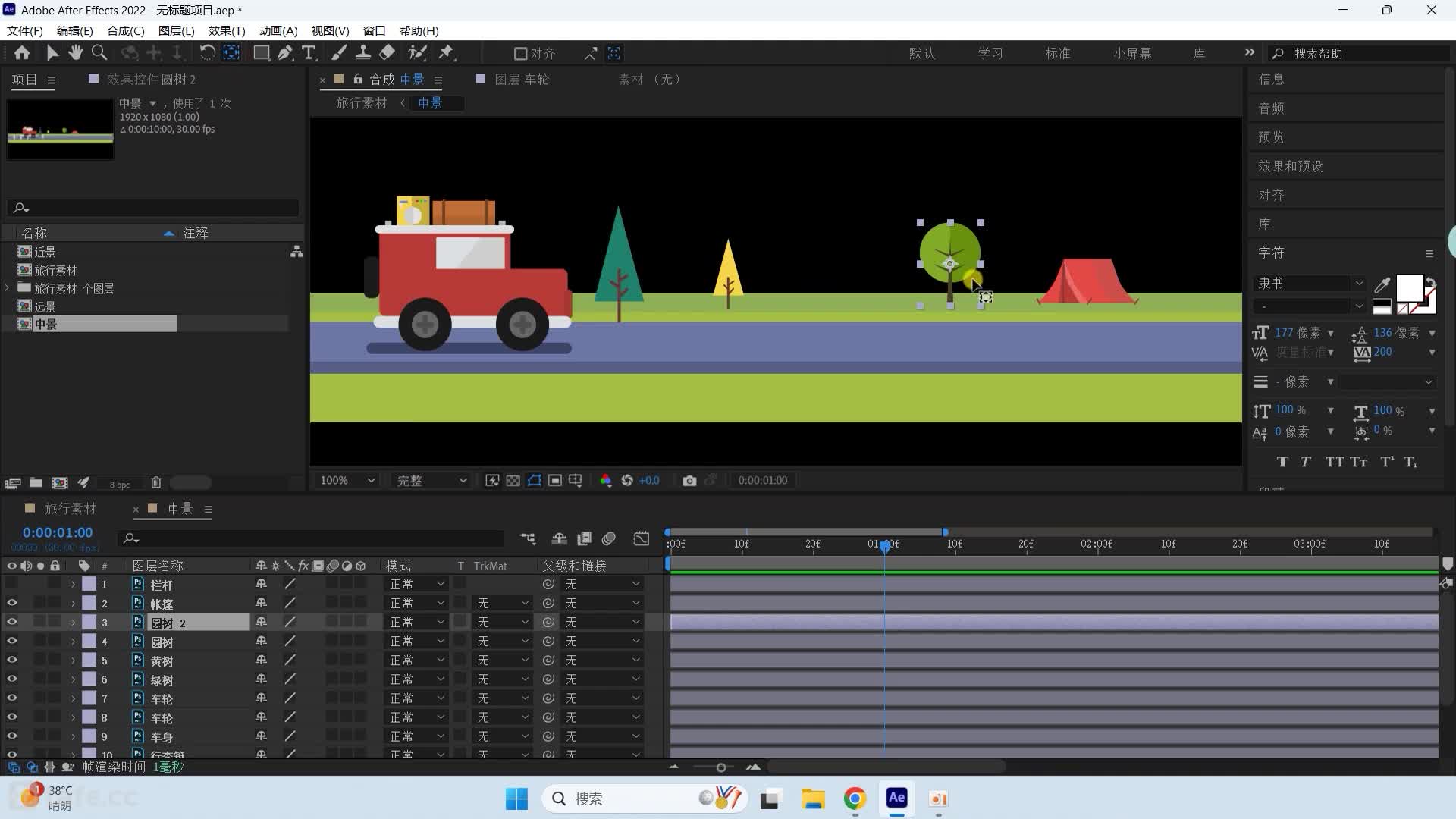Click the composition mini-flowchart icon in timeline

(528, 539)
